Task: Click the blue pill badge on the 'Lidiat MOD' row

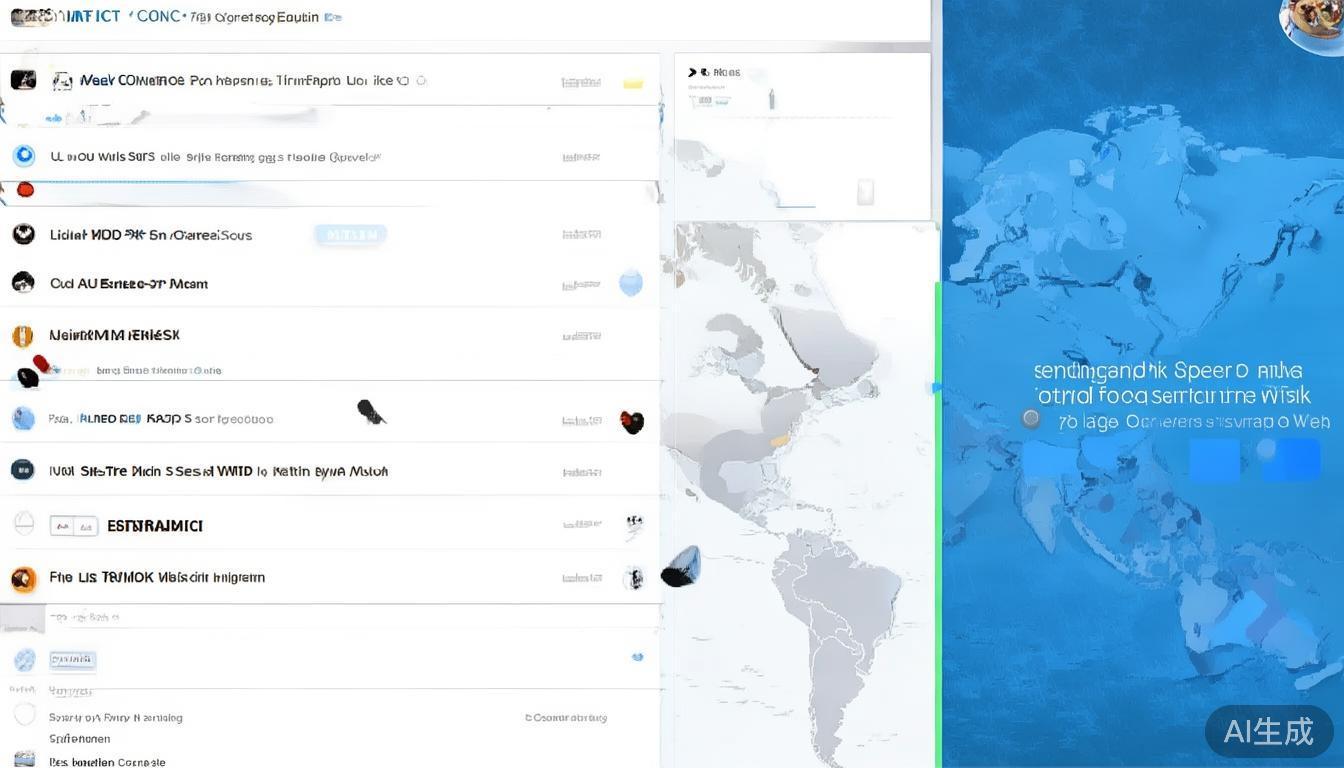Action: click(x=350, y=235)
